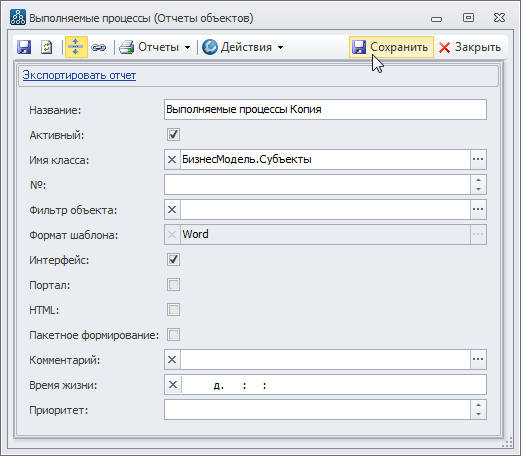
Task: Uncheck the Активный checkbox
Action: [173, 135]
